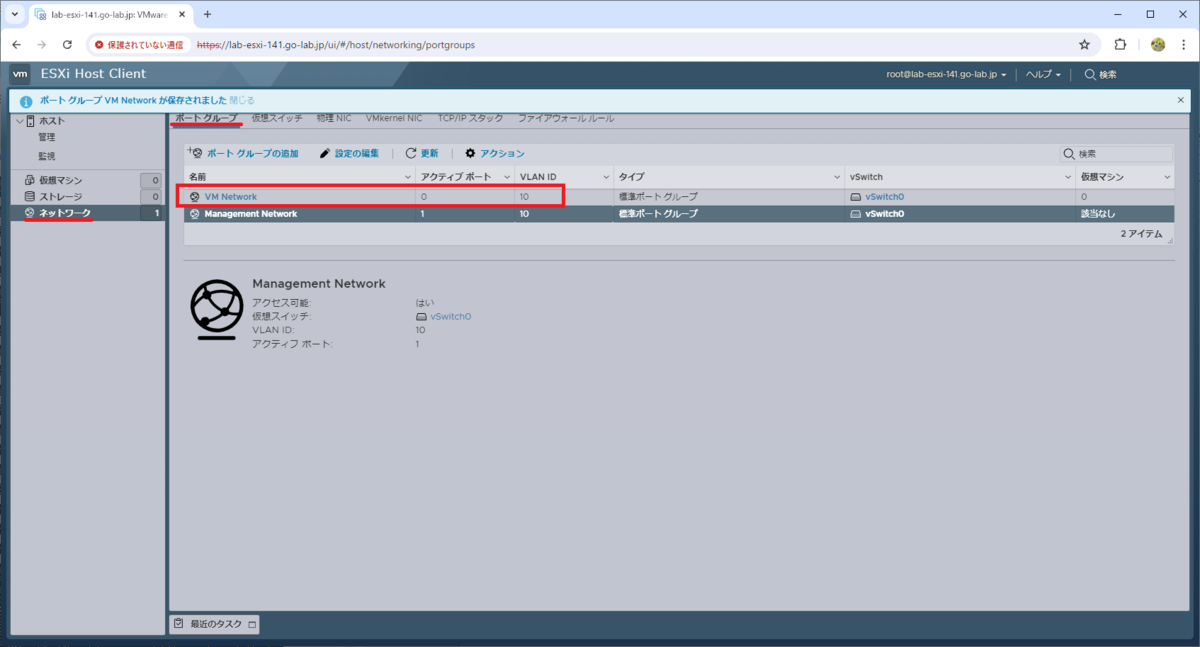
Task: Switch to the TCP/IP スタック tab
Action: click(x=470, y=118)
